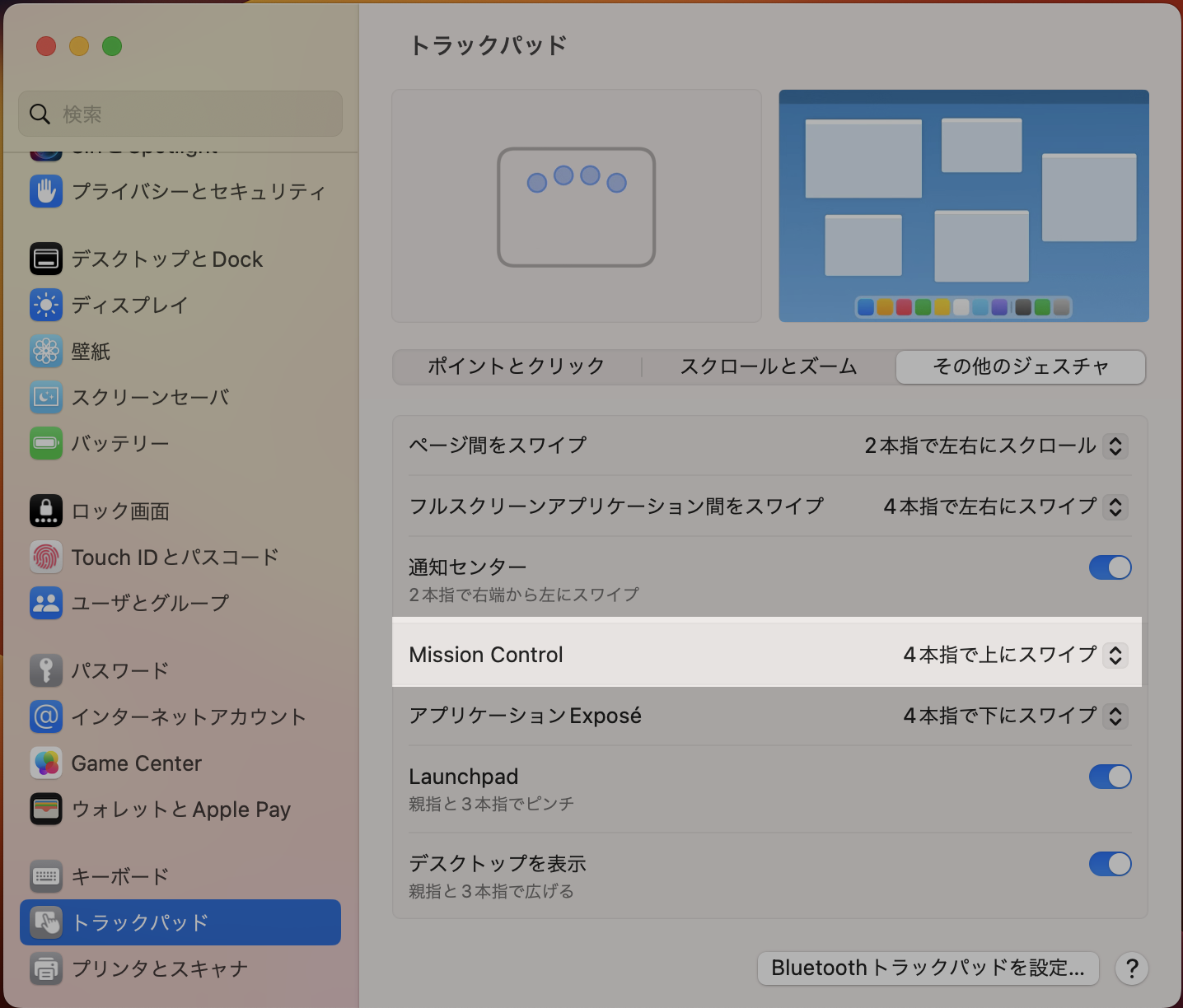Turn off the デスクトップを表示 switch
The image size is (1183, 1008).
pos(1110,864)
